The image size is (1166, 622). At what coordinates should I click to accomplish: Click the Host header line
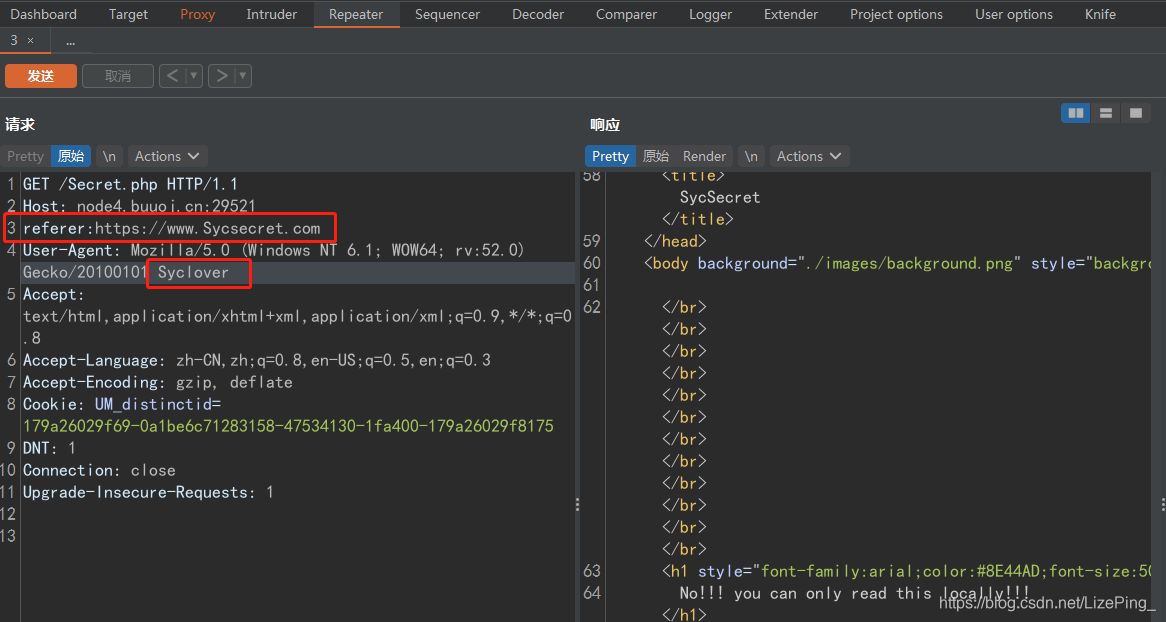click(139, 206)
